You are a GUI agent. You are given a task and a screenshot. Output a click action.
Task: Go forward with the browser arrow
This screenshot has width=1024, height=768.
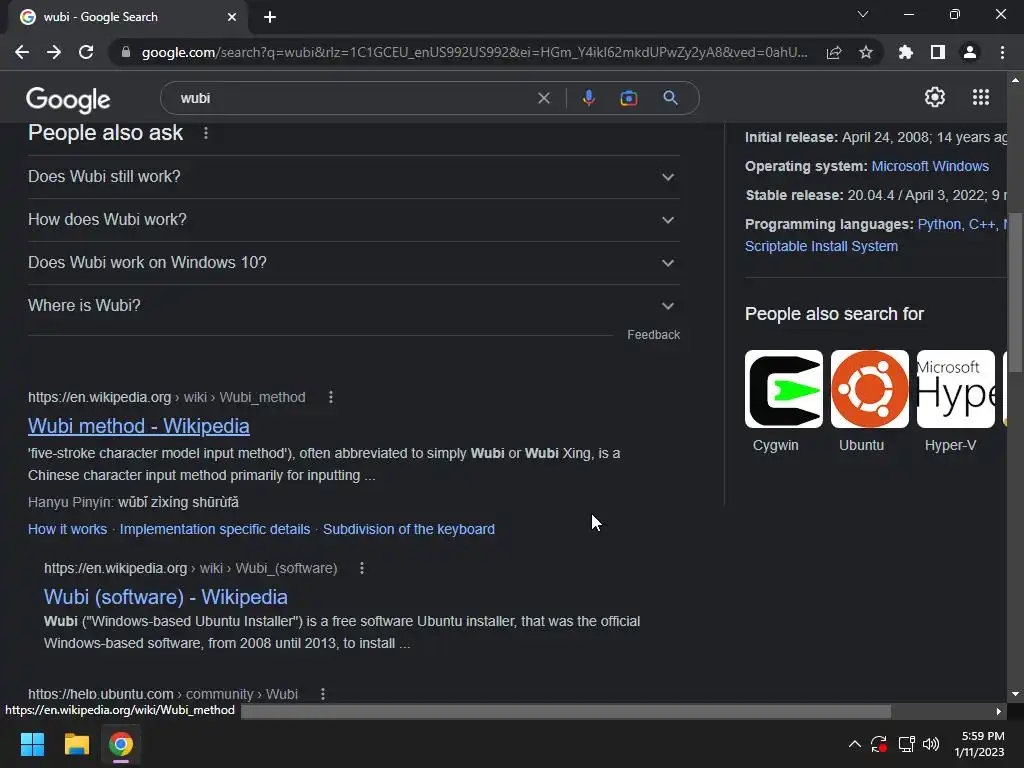pyautogui.click(x=54, y=52)
